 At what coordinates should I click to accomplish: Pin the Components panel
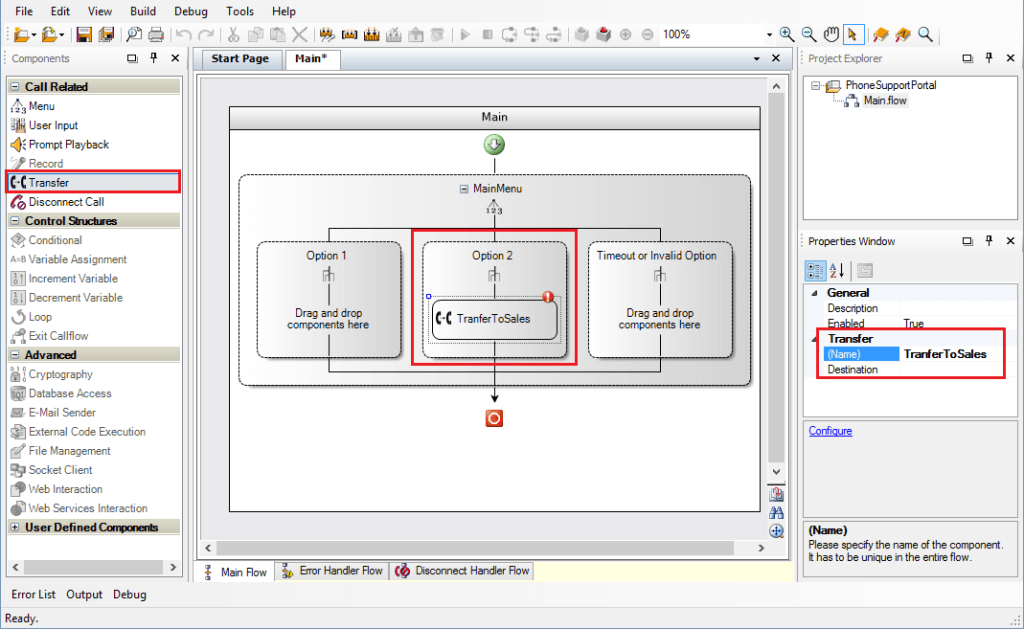click(153, 58)
